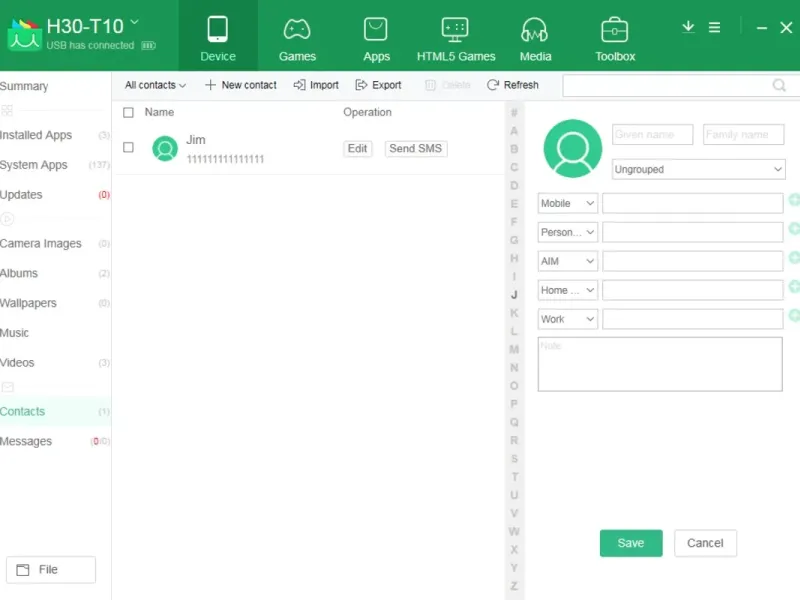Click Jim's contact avatar
Screen dimensions: 800x600
[165, 148]
